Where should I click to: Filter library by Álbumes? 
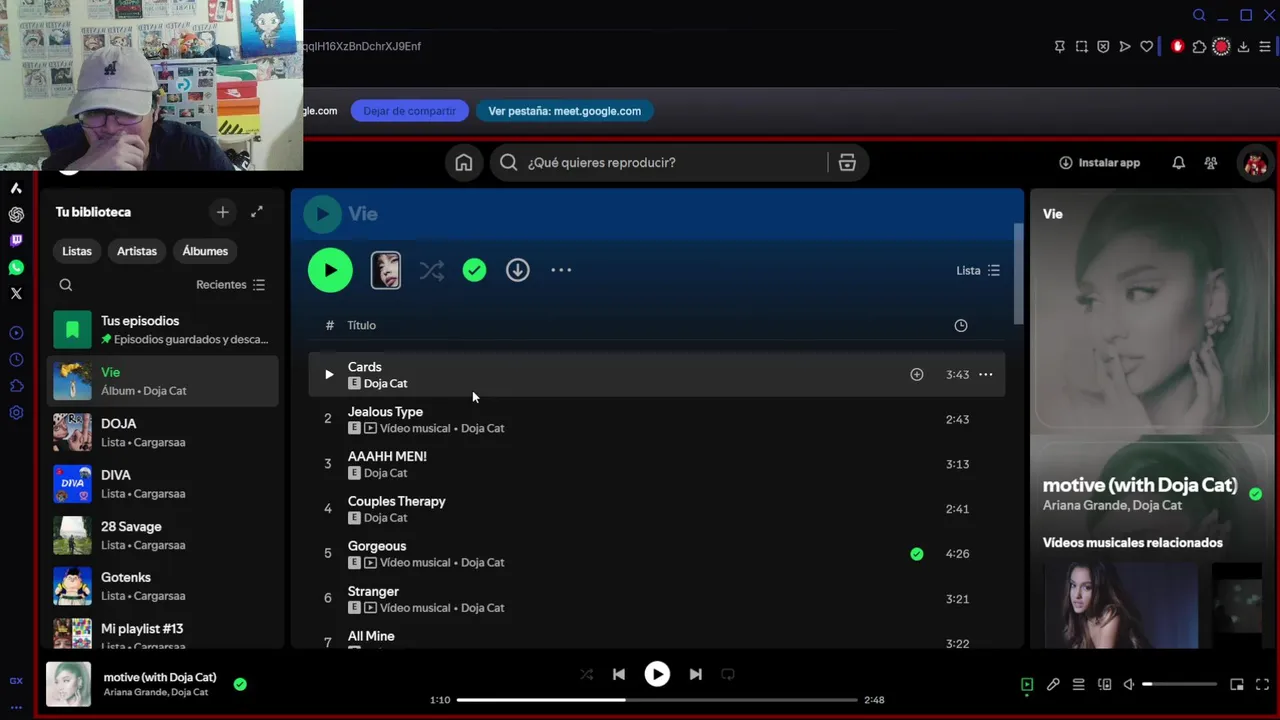pyautogui.click(x=205, y=251)
